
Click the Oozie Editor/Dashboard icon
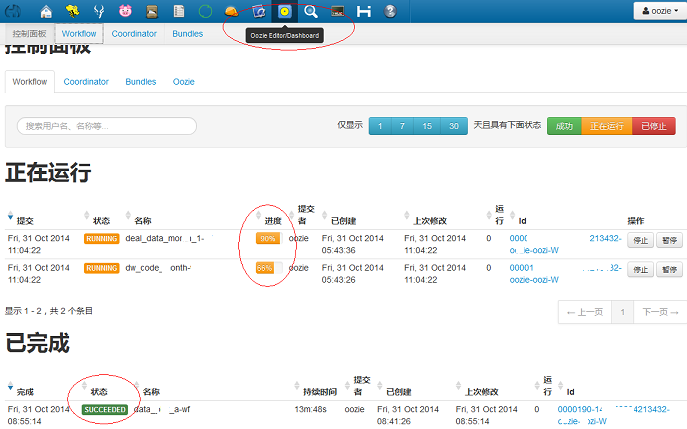285,11
